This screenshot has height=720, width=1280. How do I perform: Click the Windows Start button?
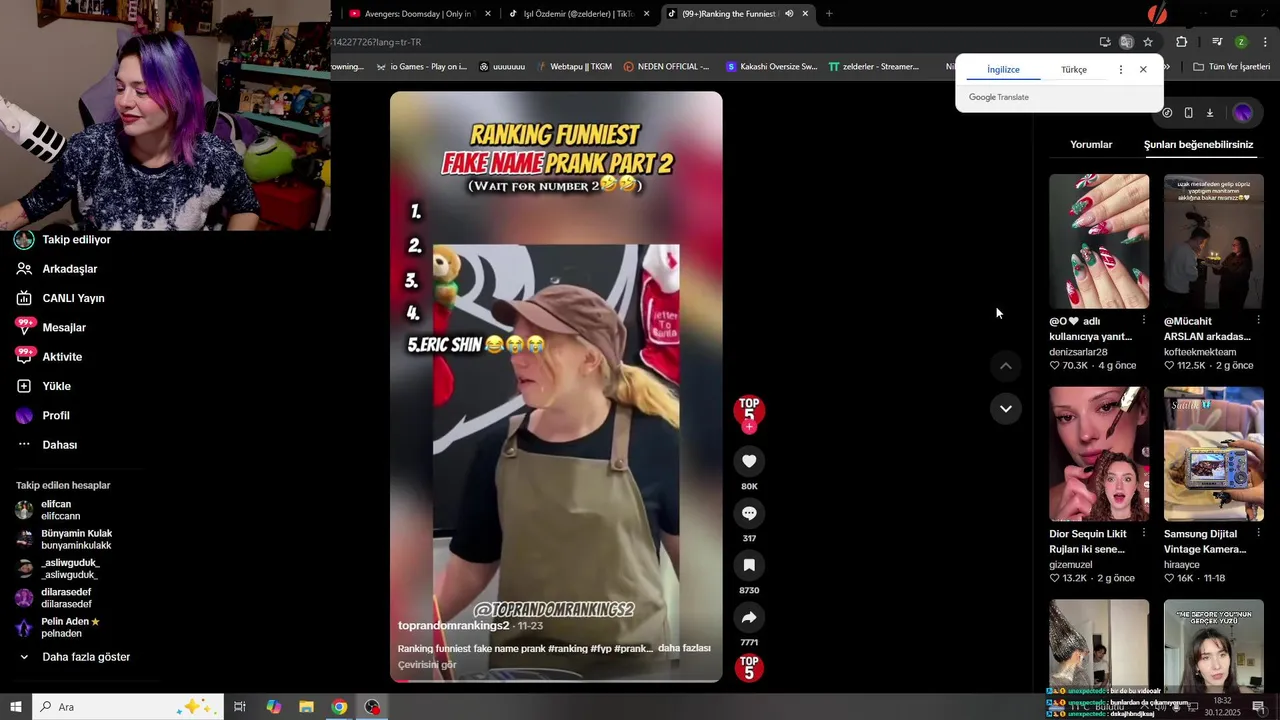15,707
